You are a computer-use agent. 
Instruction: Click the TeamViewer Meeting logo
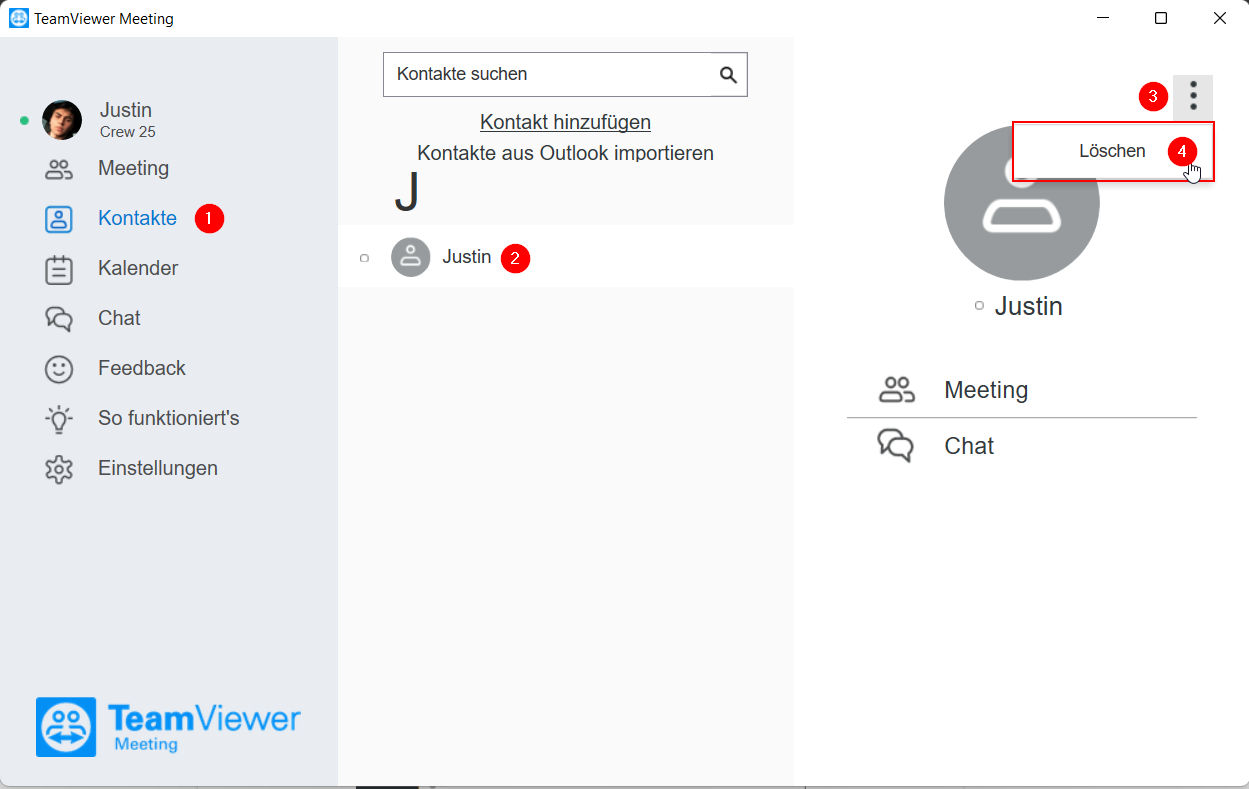click(x=168, y=727)
